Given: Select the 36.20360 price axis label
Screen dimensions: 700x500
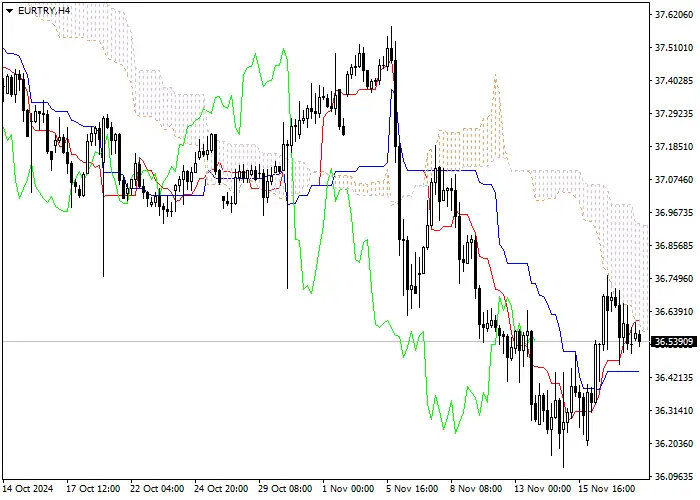Looking at the screenshot, I should click(674, 443).
